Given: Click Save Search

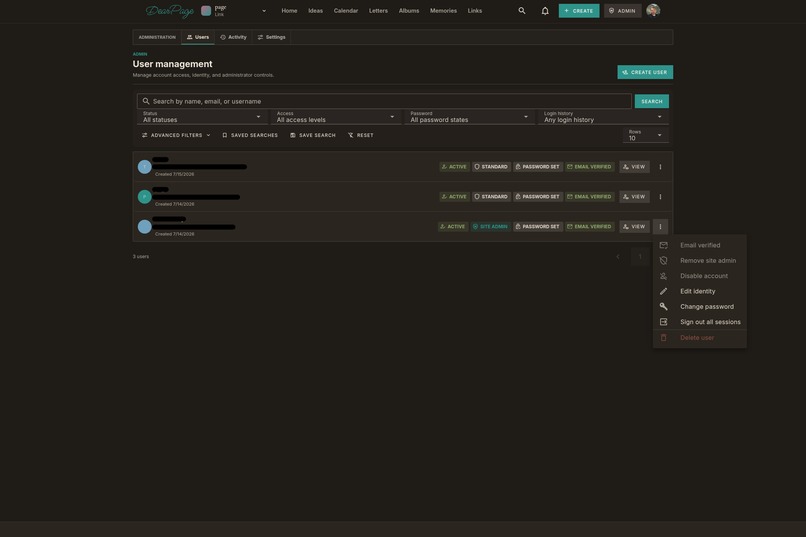Looking at the screenshot, I should (313, 135).
